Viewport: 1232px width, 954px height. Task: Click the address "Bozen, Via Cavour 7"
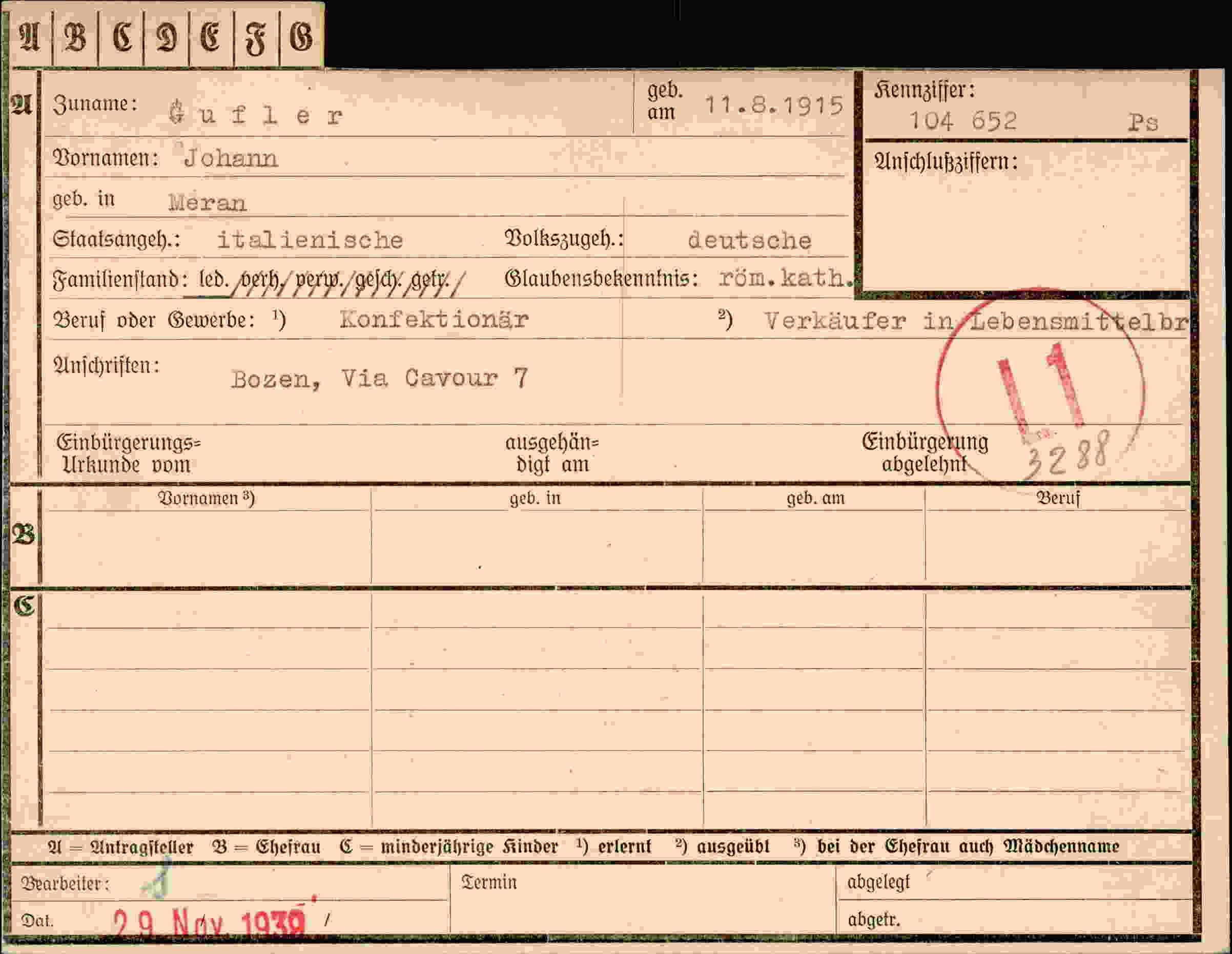(x=380, y=378)
